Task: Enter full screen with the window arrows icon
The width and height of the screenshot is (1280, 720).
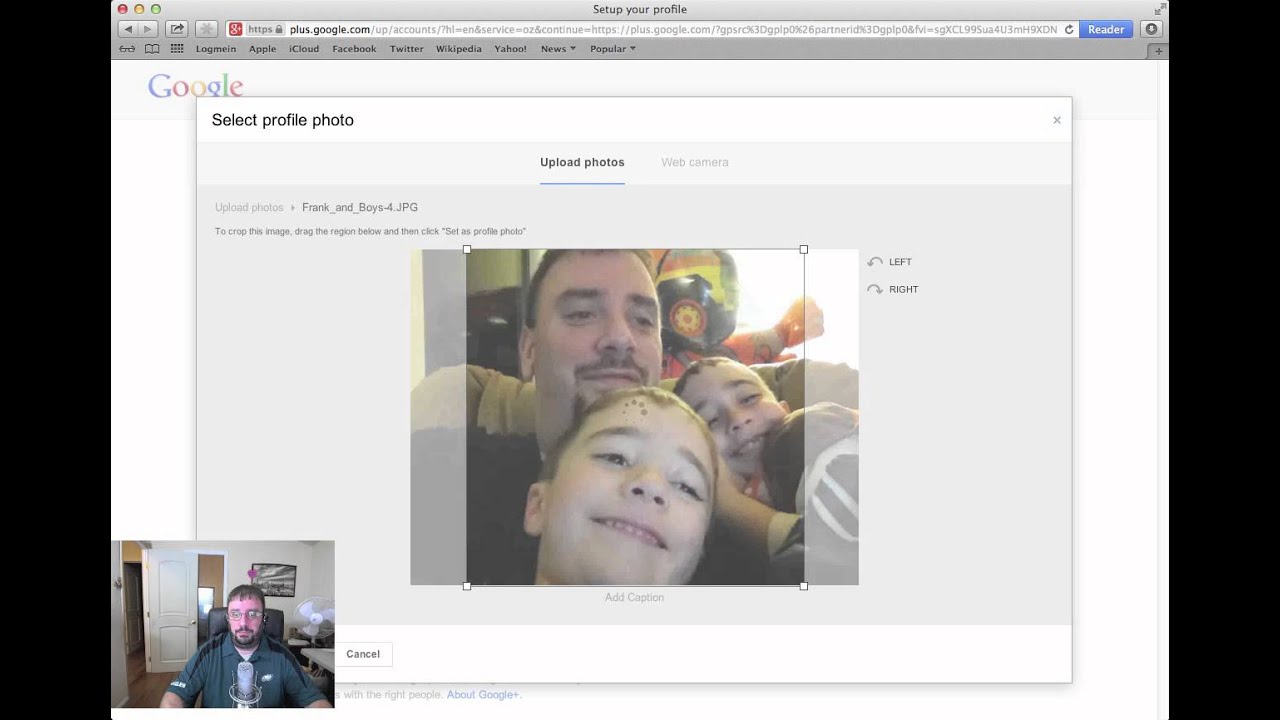Action: [x=1160, y=9]
